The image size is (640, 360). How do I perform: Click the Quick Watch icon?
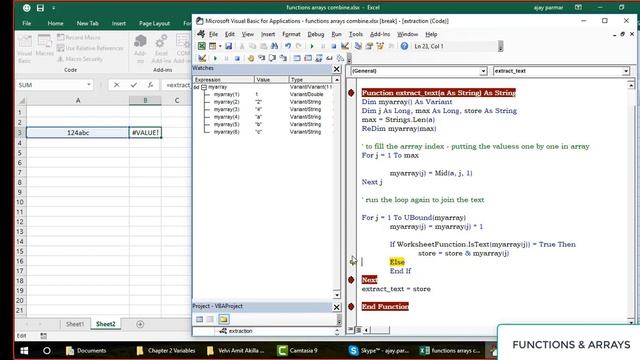tap(329, 58)
